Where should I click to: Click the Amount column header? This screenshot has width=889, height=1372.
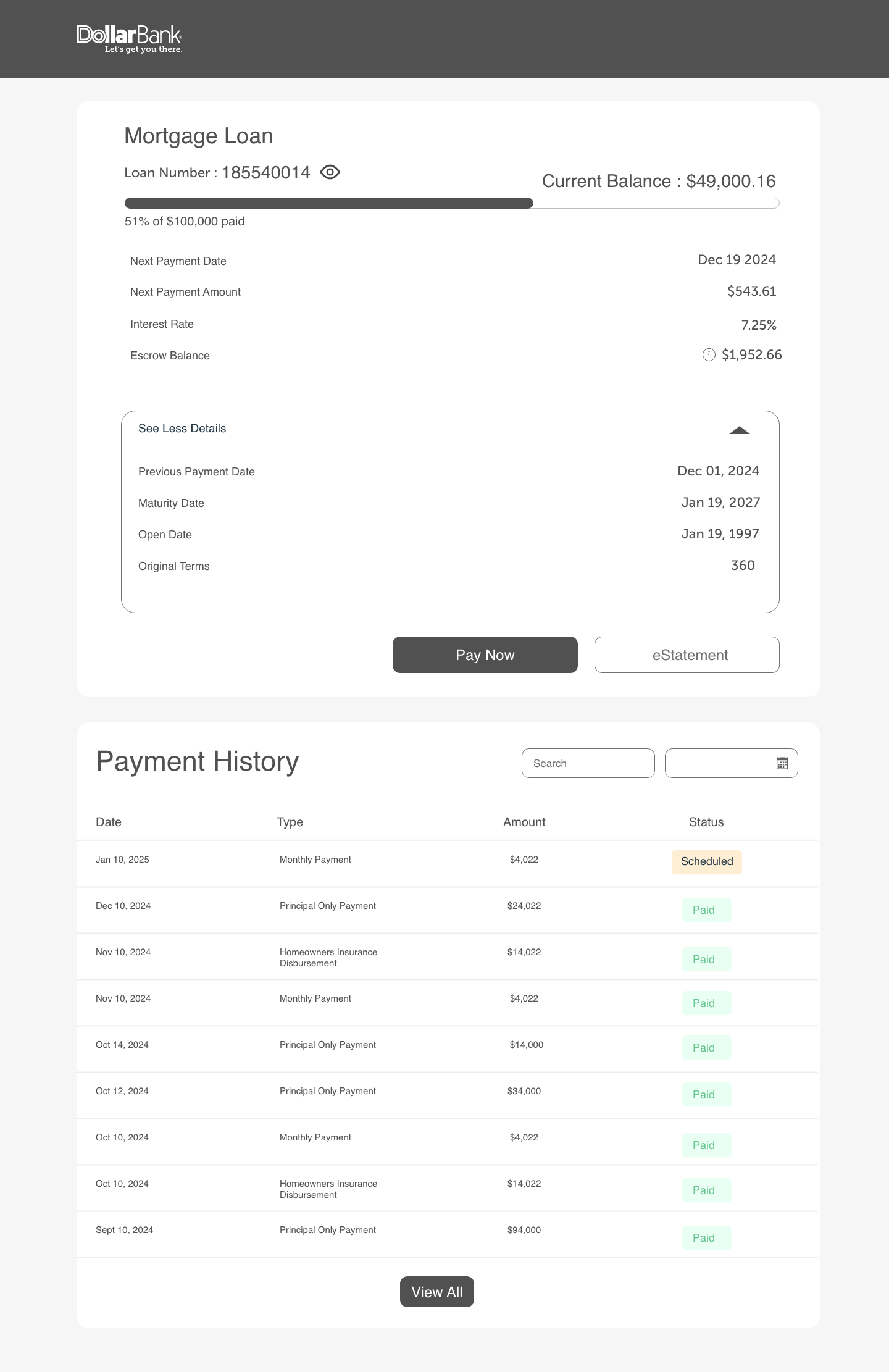(x=524, y=822)
